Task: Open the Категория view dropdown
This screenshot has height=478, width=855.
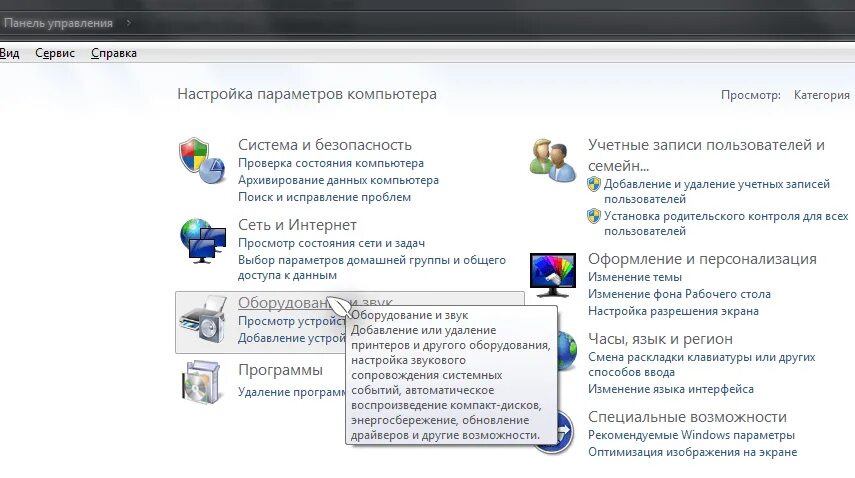Action: tap(821, 95)
